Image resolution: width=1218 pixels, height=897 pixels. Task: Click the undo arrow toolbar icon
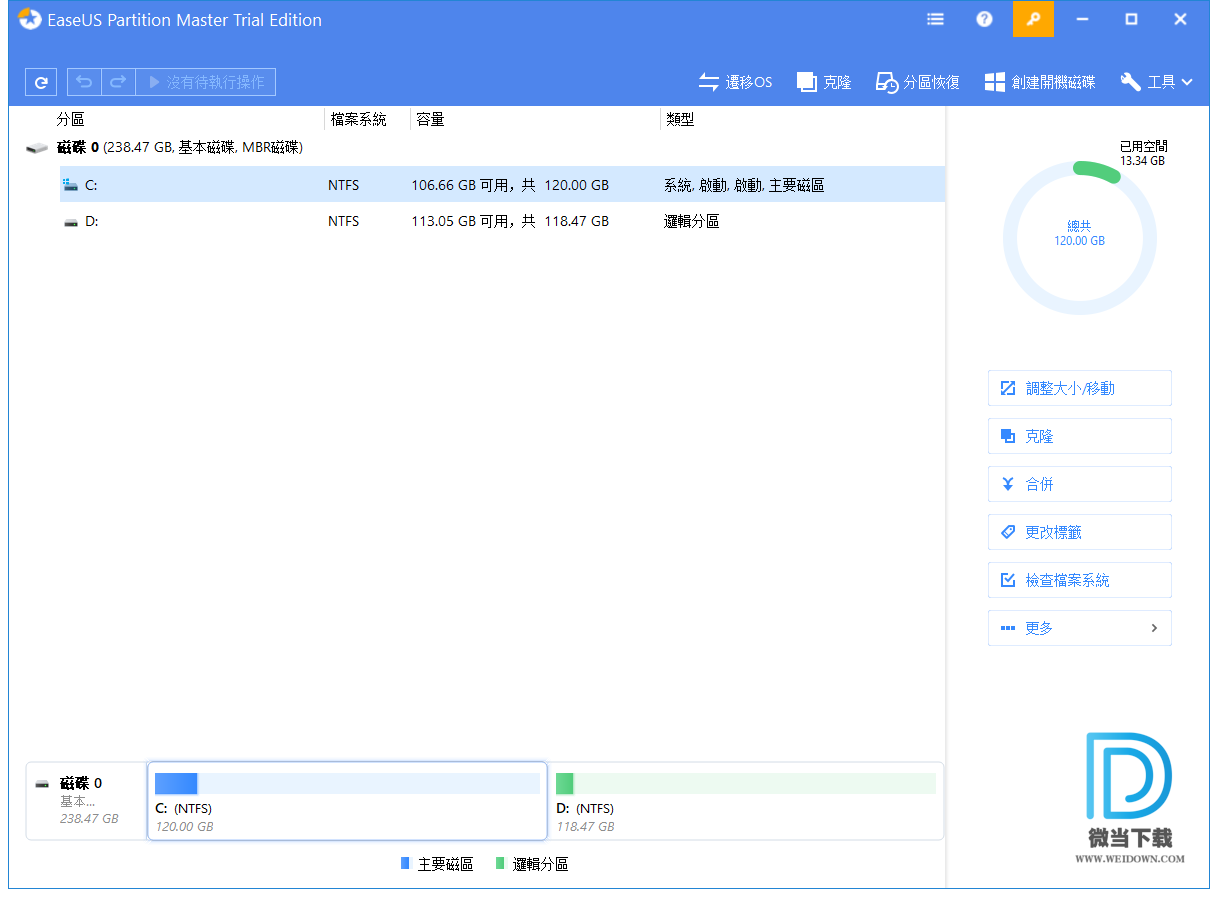click(85, 82)
